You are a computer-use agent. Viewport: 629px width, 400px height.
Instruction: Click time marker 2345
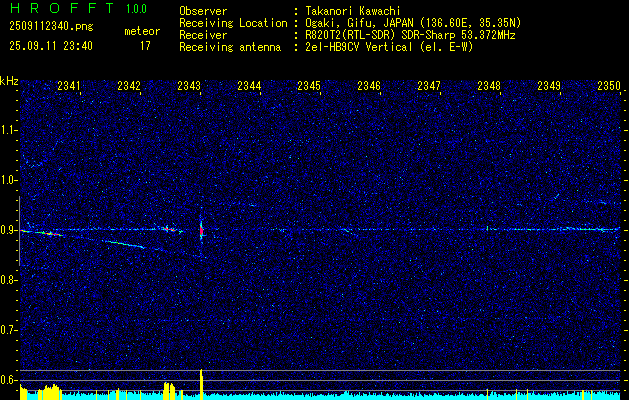(309, 86)
